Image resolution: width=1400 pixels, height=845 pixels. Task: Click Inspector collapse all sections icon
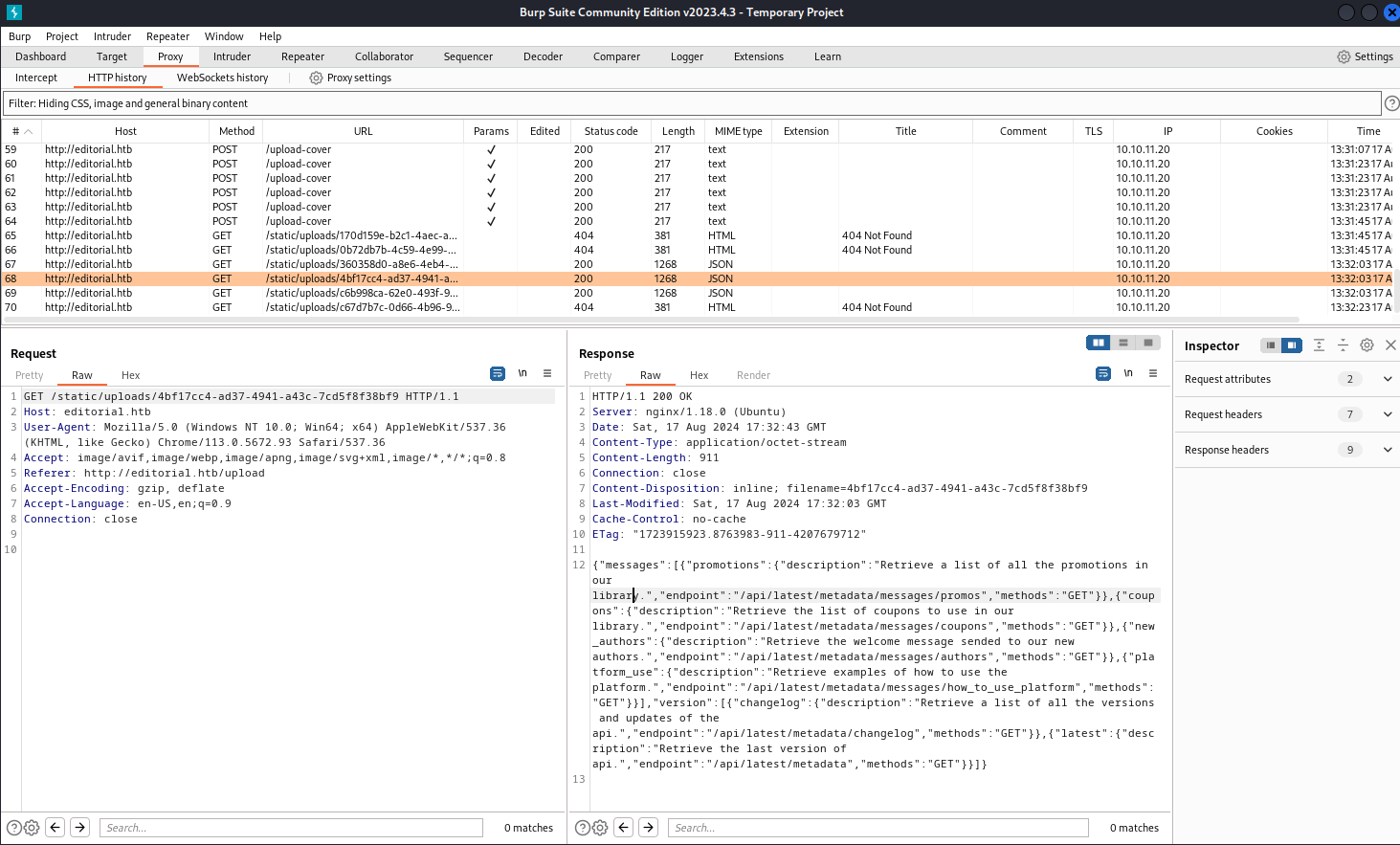pos(1343,345)
